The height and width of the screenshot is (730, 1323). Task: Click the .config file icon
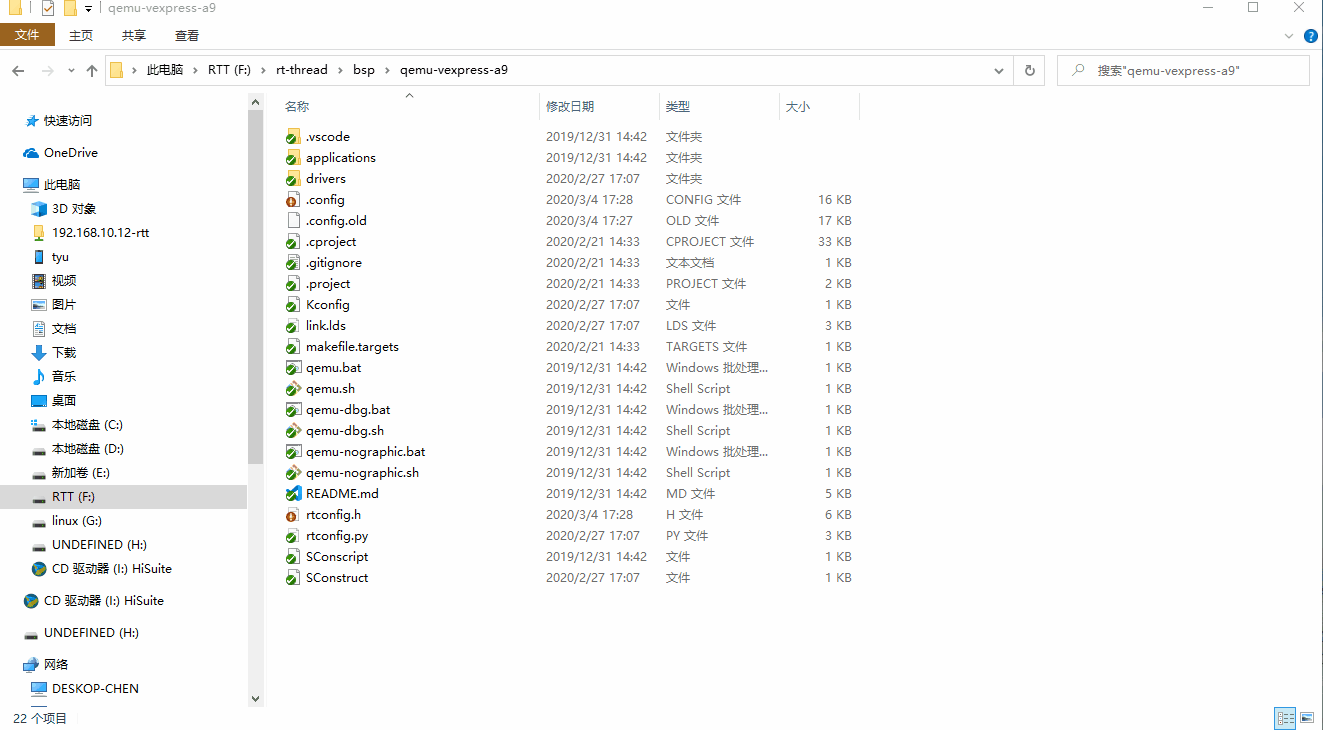tap(293, 200)
